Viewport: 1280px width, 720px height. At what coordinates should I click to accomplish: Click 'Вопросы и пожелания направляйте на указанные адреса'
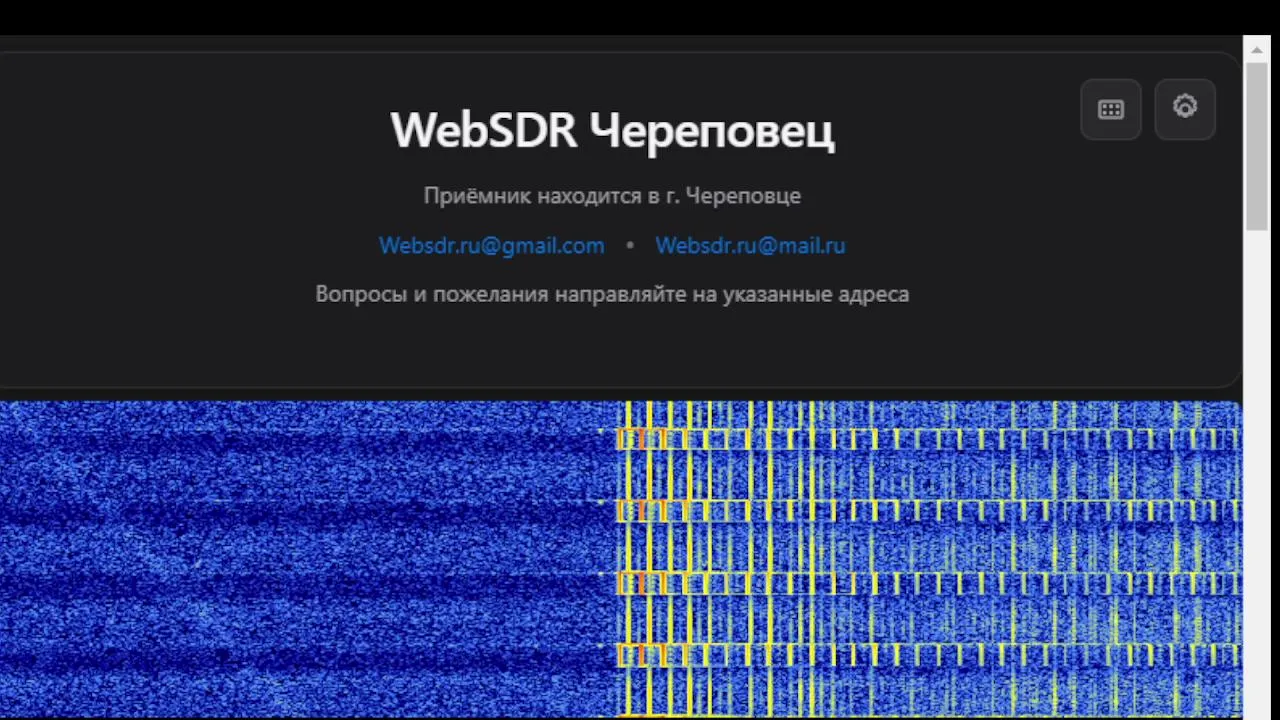(612, 294)
